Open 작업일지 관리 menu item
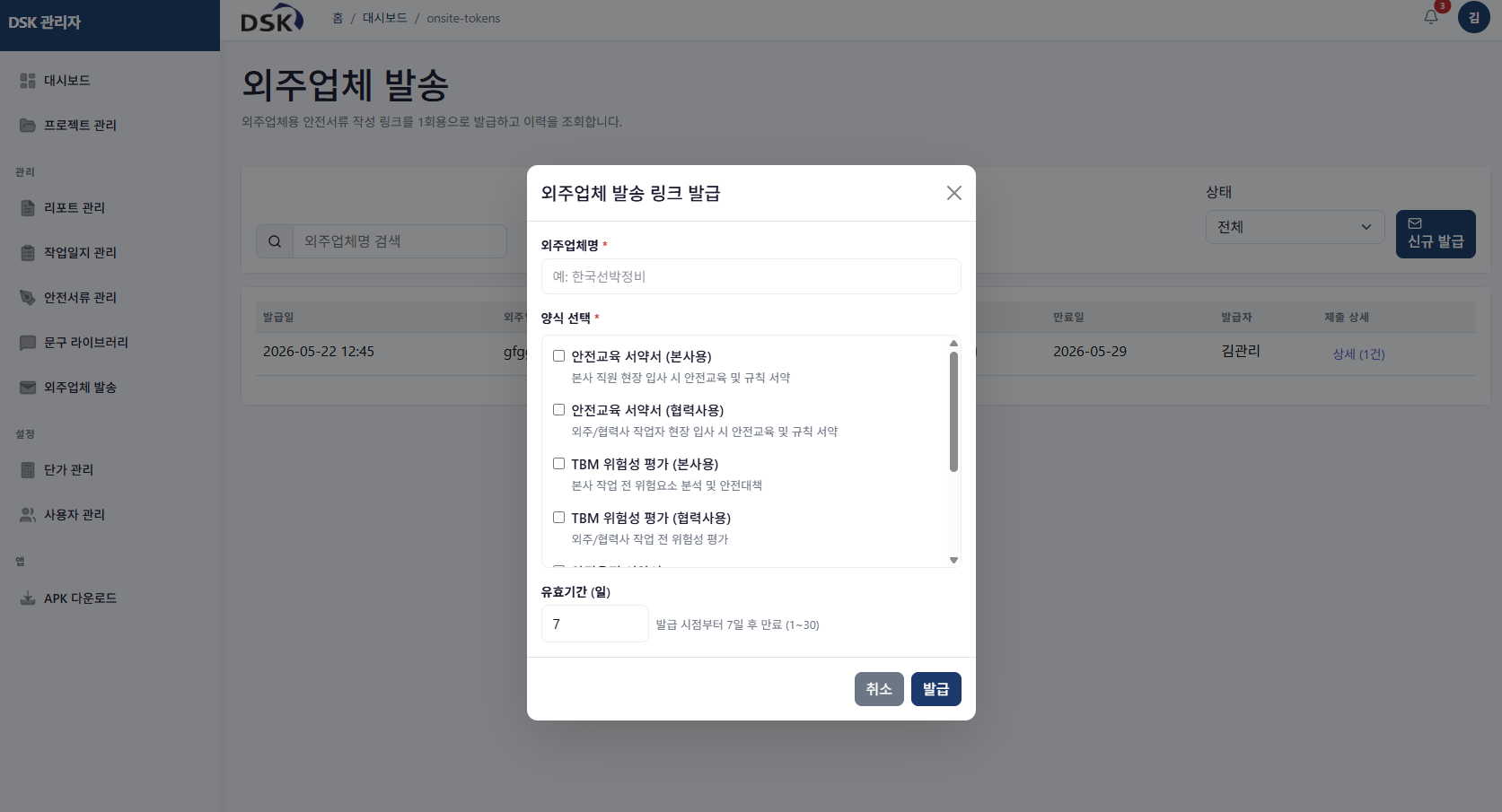This screenshot has height=812, width=1502. pos(110,253)
